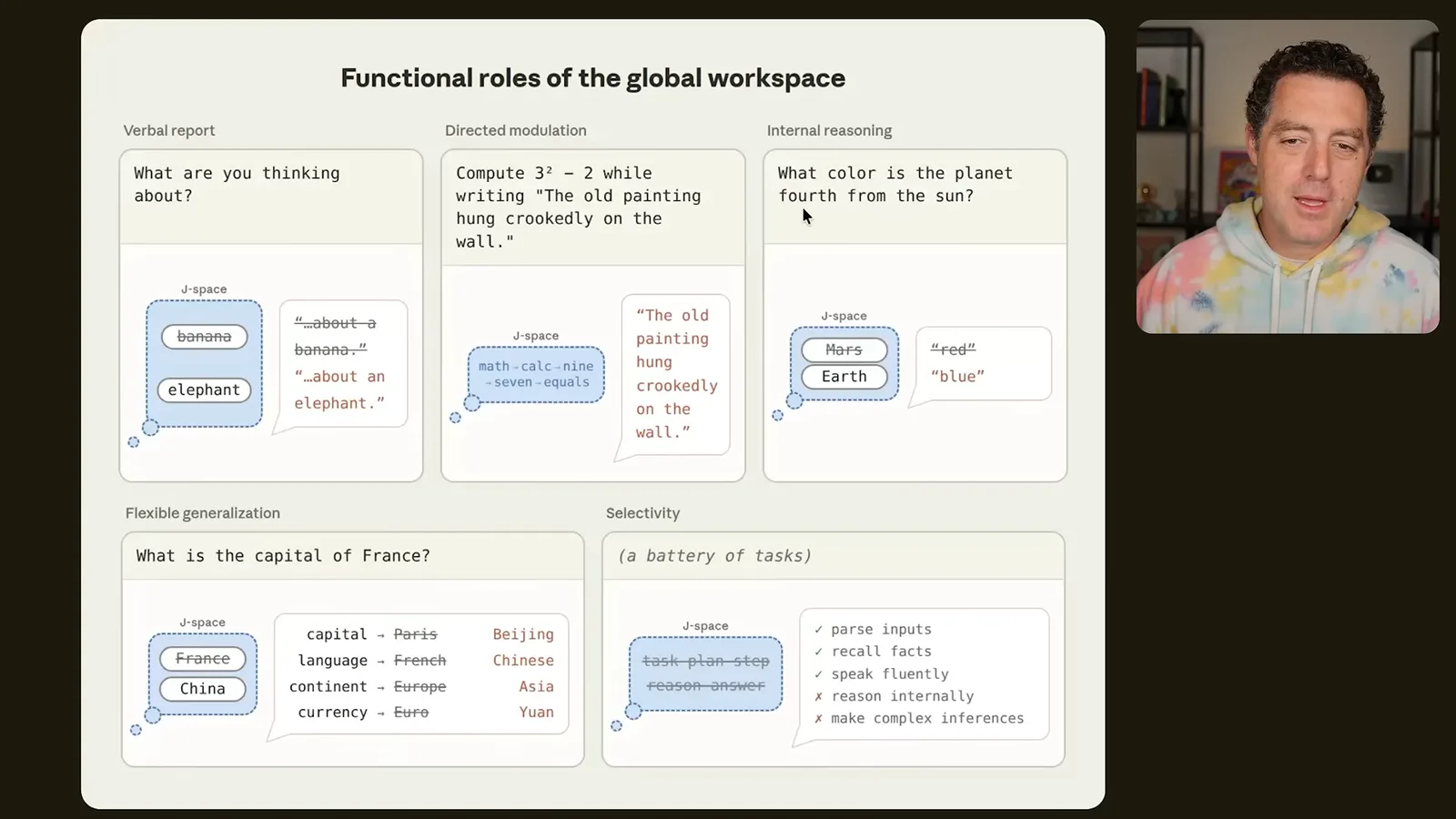Image resolution: width=1456 pixels, height=819 pixels.
Task: Click the 'reason internally' checklist item
Action: pos(902,696)
